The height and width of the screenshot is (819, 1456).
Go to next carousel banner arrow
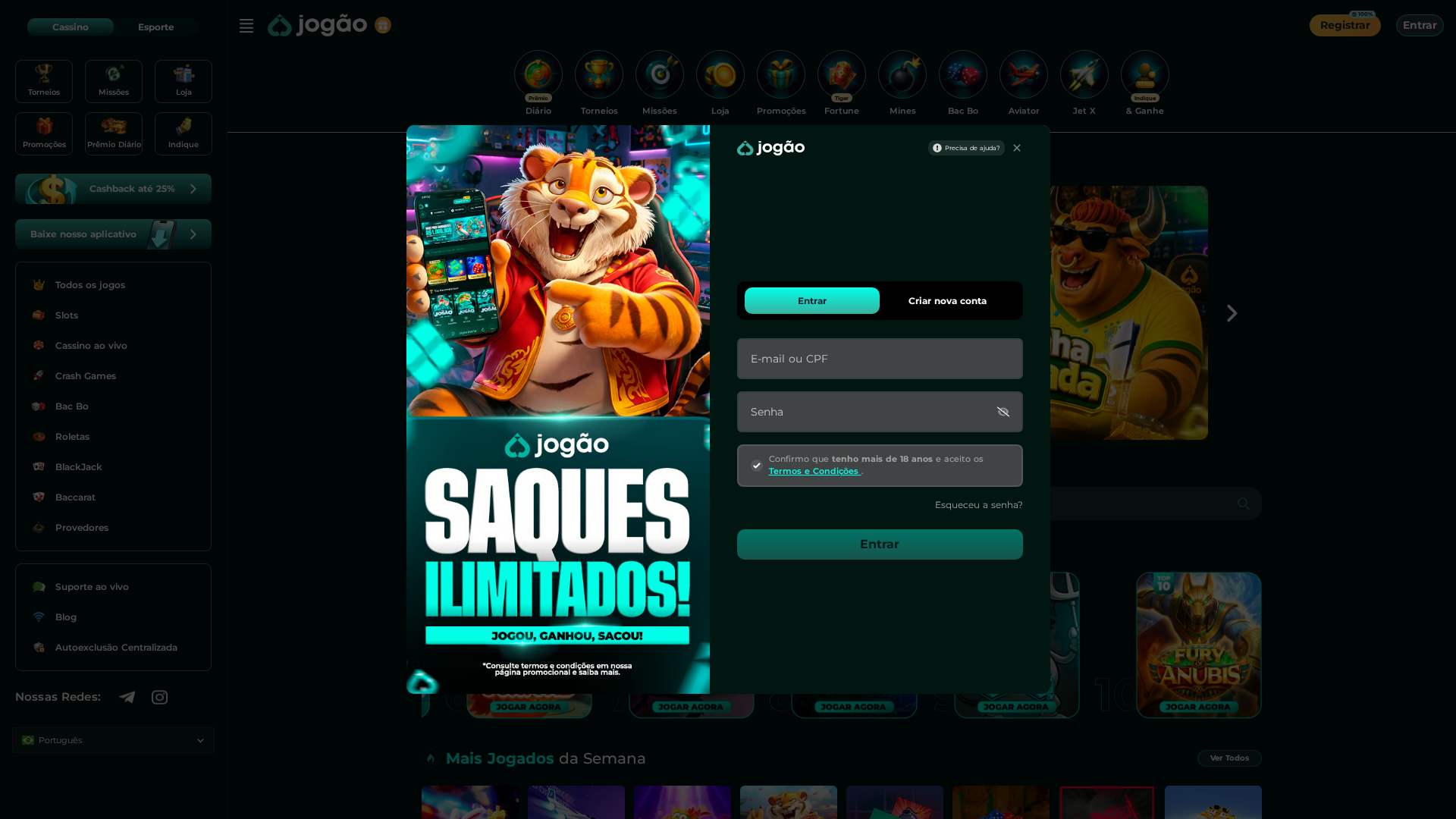[1232, 313]
